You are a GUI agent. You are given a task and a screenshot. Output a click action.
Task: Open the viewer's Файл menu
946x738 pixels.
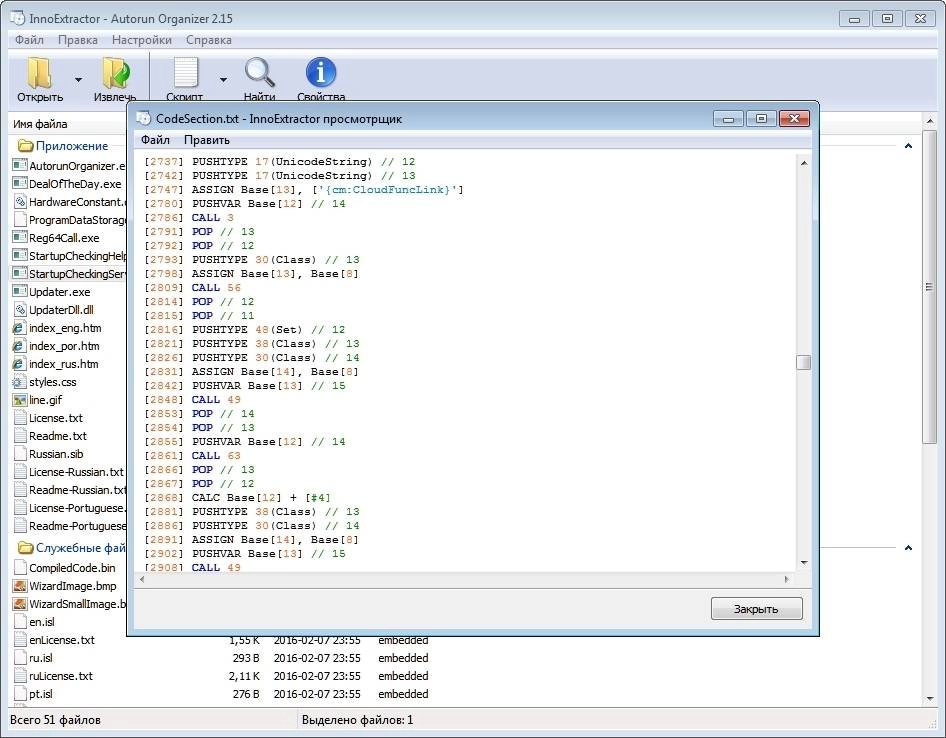(x=155, y=140)
